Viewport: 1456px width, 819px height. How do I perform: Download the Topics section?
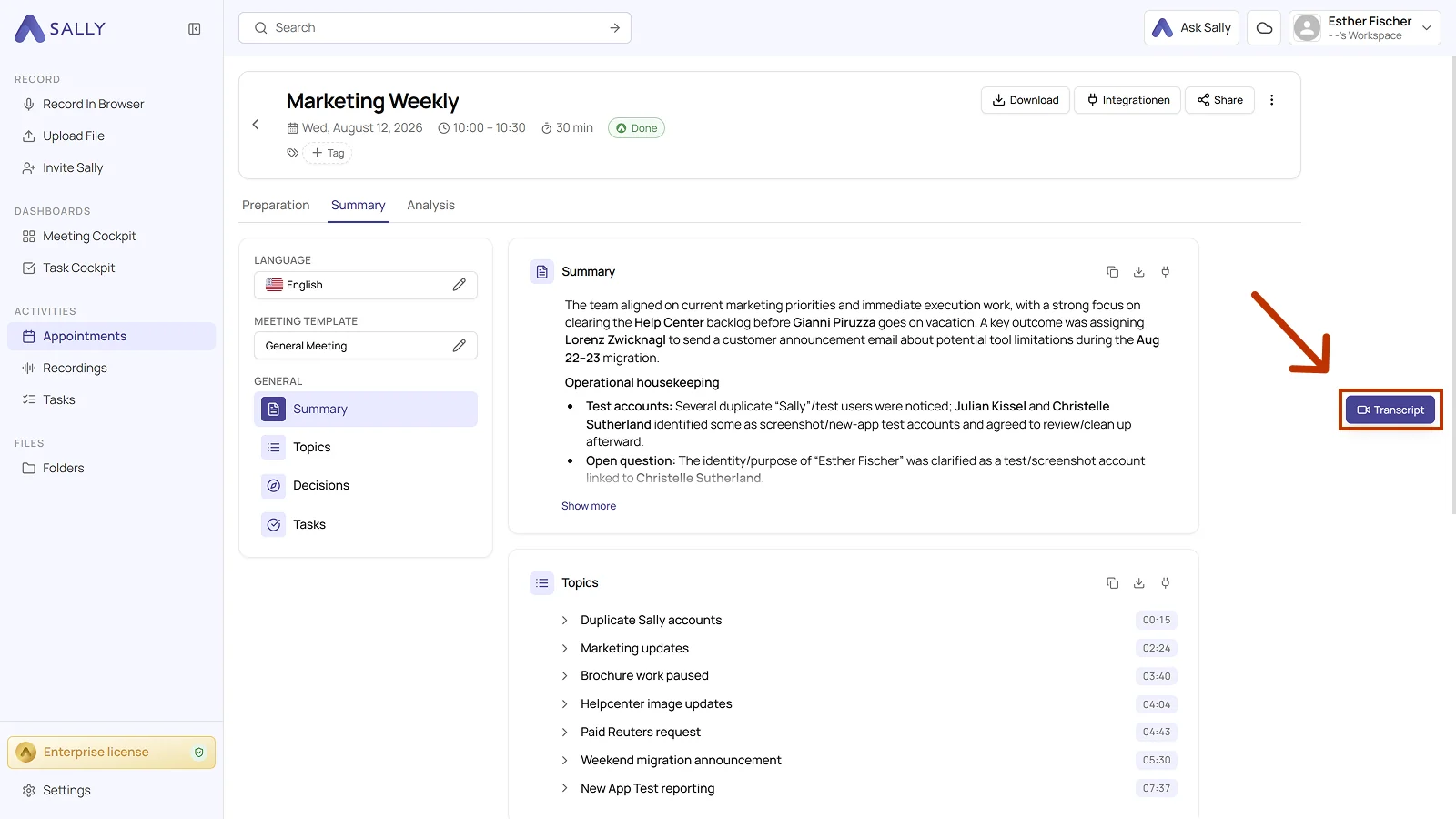point(1138,583)
